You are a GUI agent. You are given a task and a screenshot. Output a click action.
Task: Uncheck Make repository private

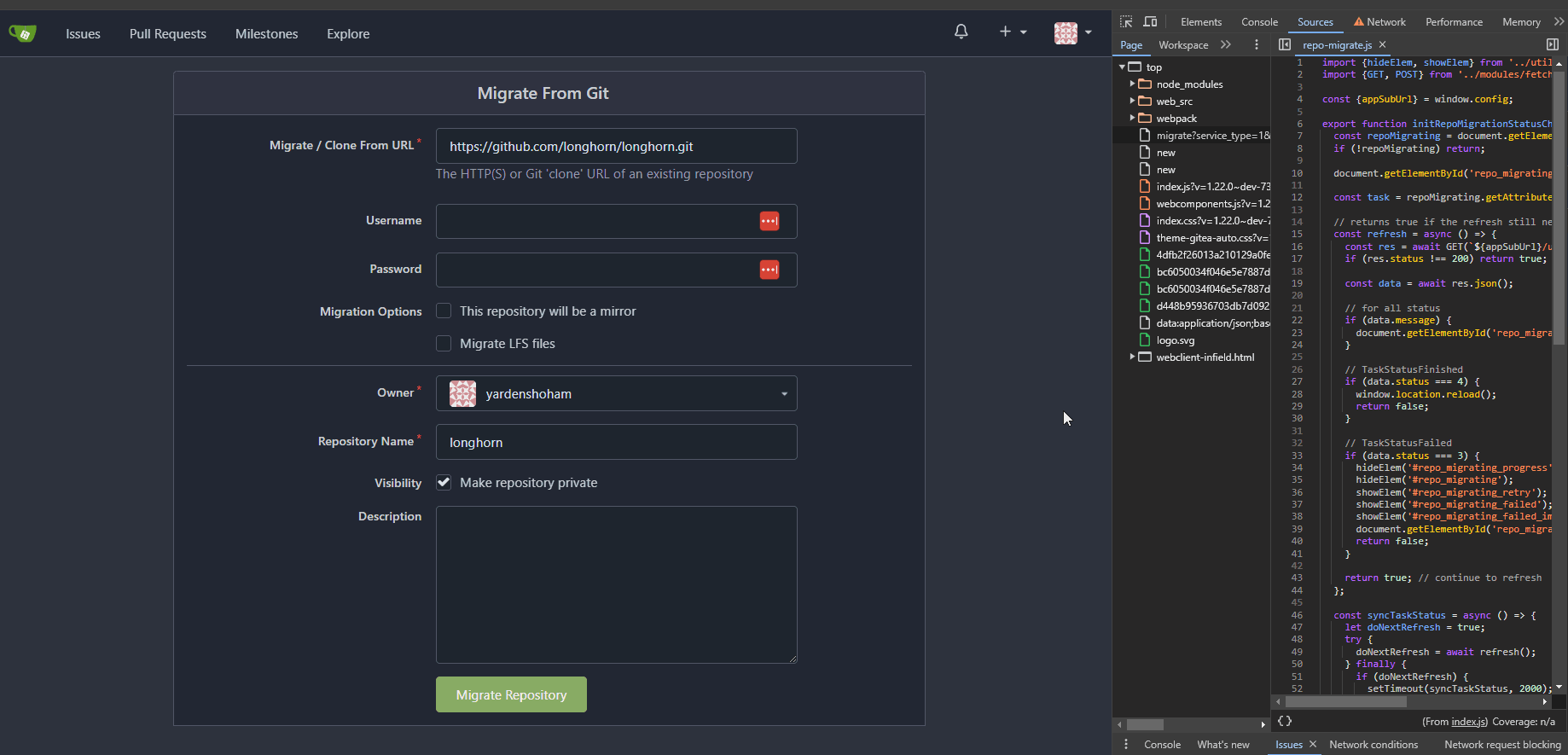tap(444, 483)
